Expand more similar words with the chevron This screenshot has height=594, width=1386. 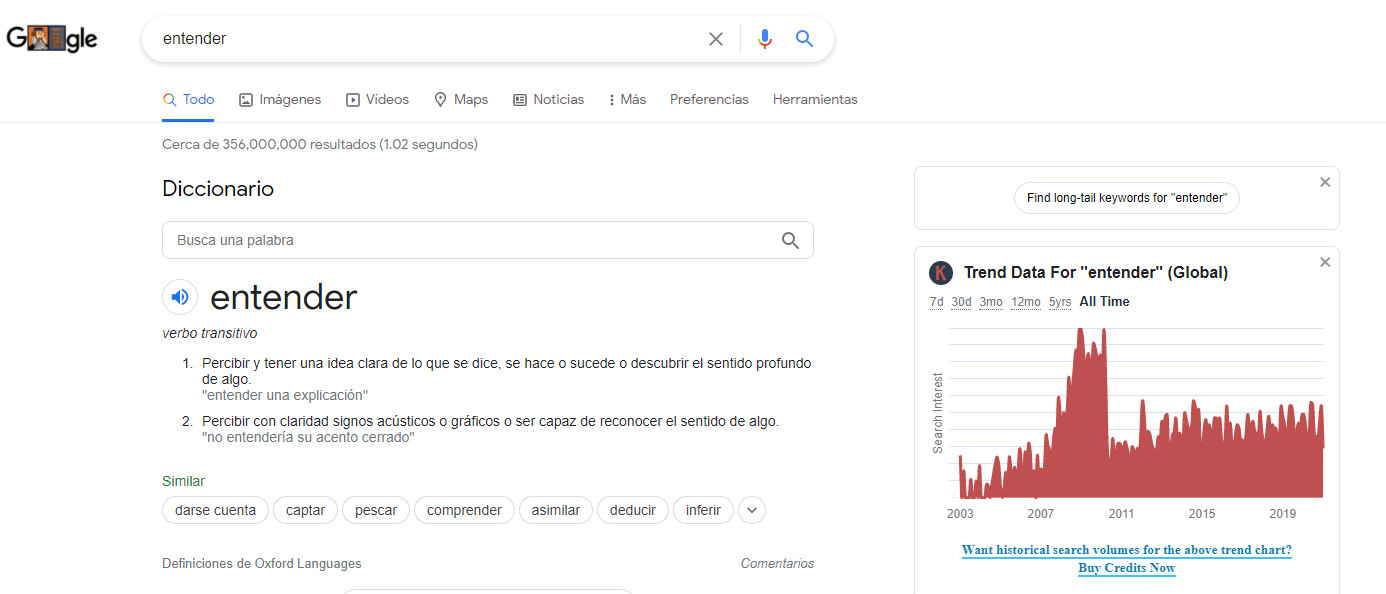(x=751, y=510)
